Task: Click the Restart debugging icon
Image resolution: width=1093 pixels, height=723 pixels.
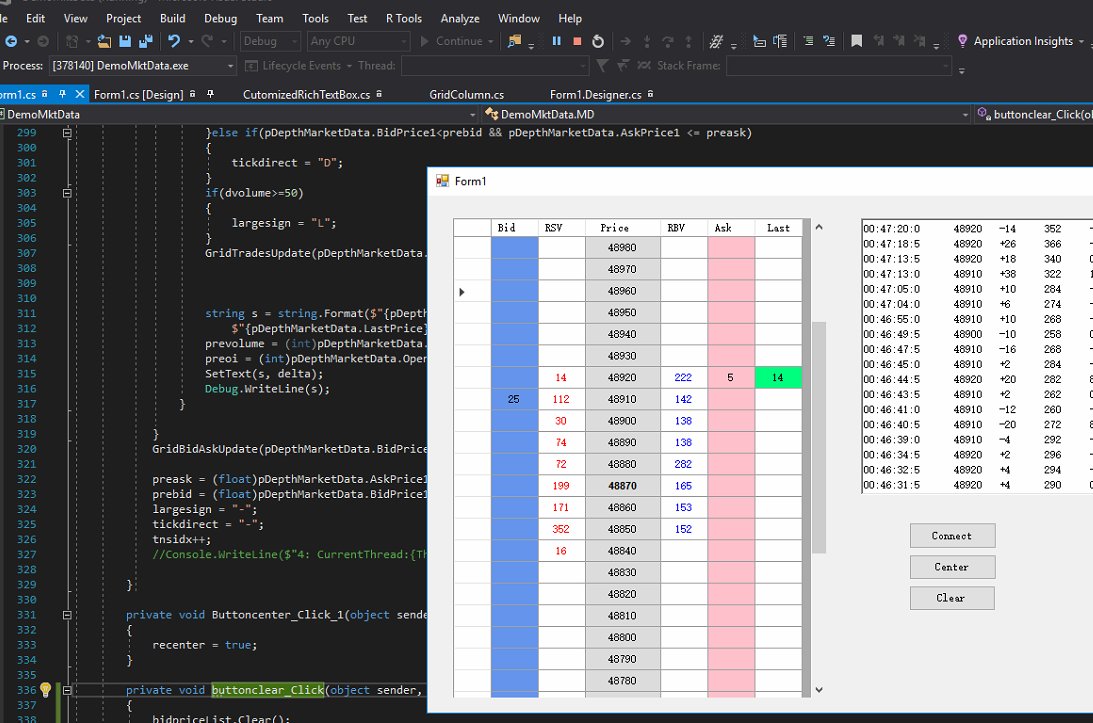Action: click(598, 42)
